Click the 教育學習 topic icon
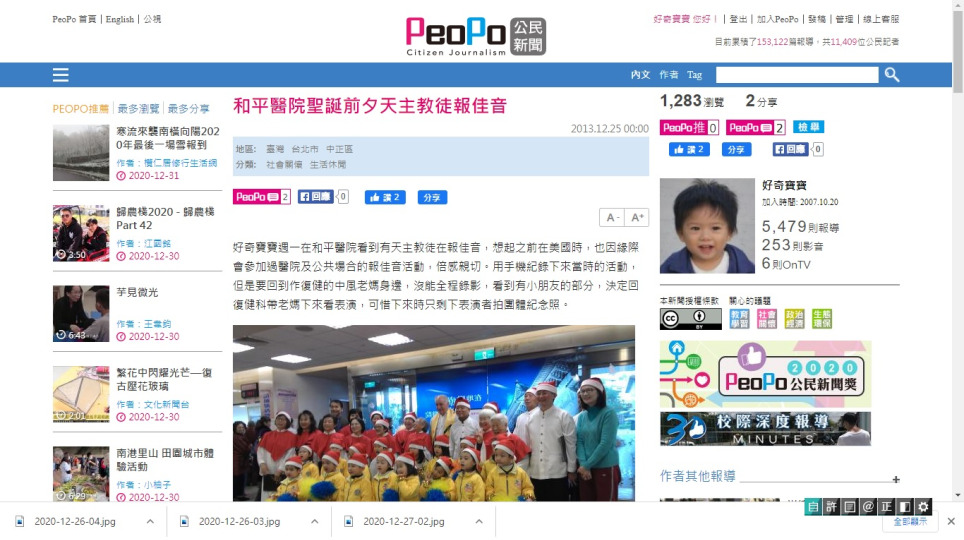Viewport: 964px width, 540px height. 739,319
